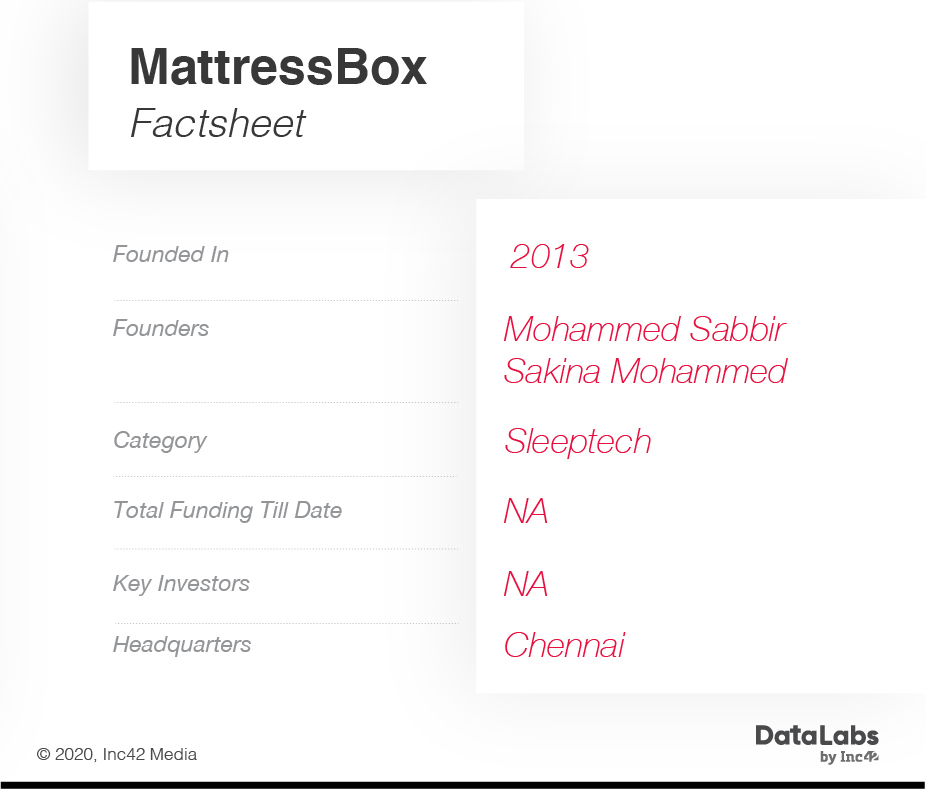The width and height of the screenshot is (926, 789).
Task: Click the 2013 founding year value
Action: tap(549, 257)
